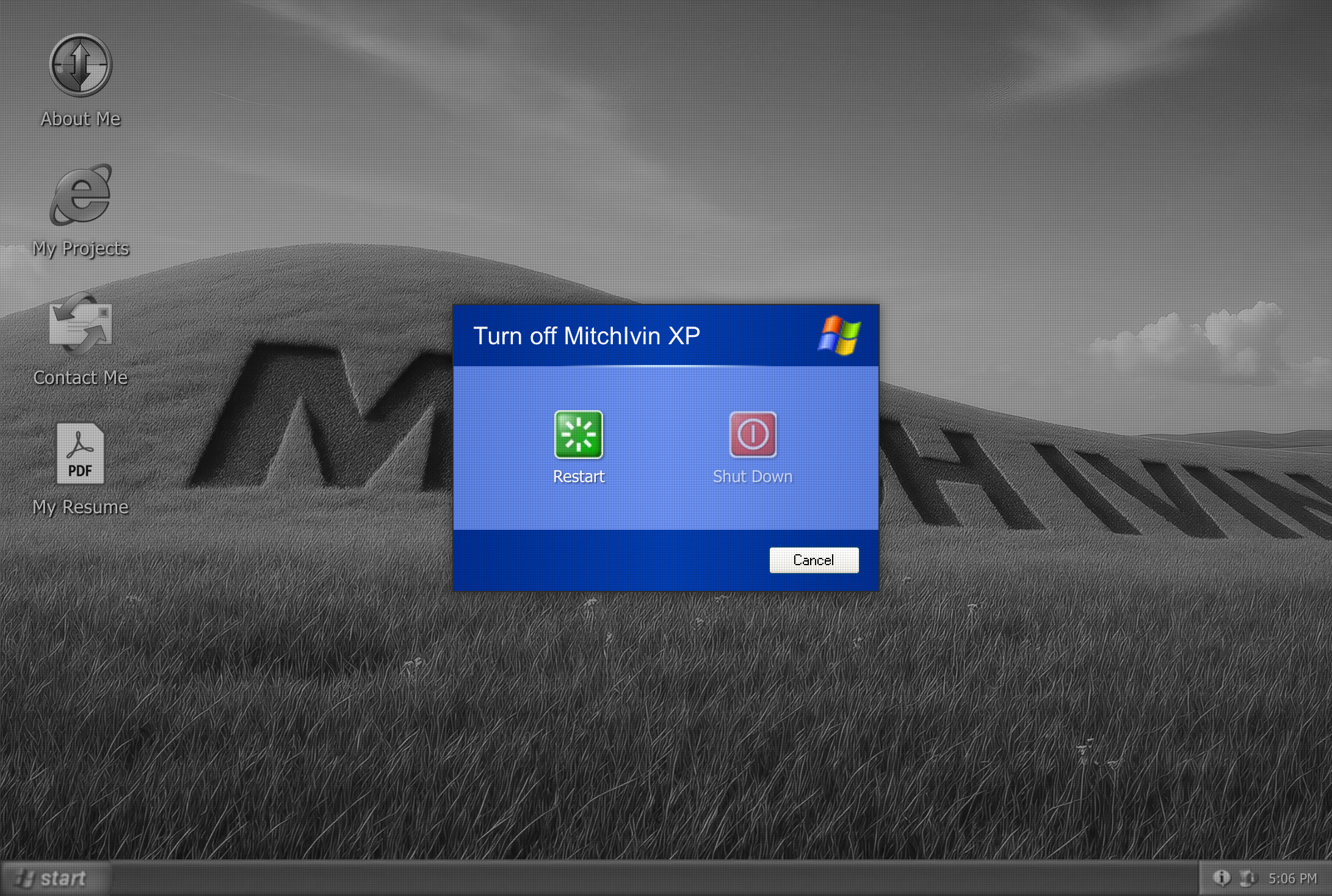
Task: Click the green Restart icon
Action: 578,434
